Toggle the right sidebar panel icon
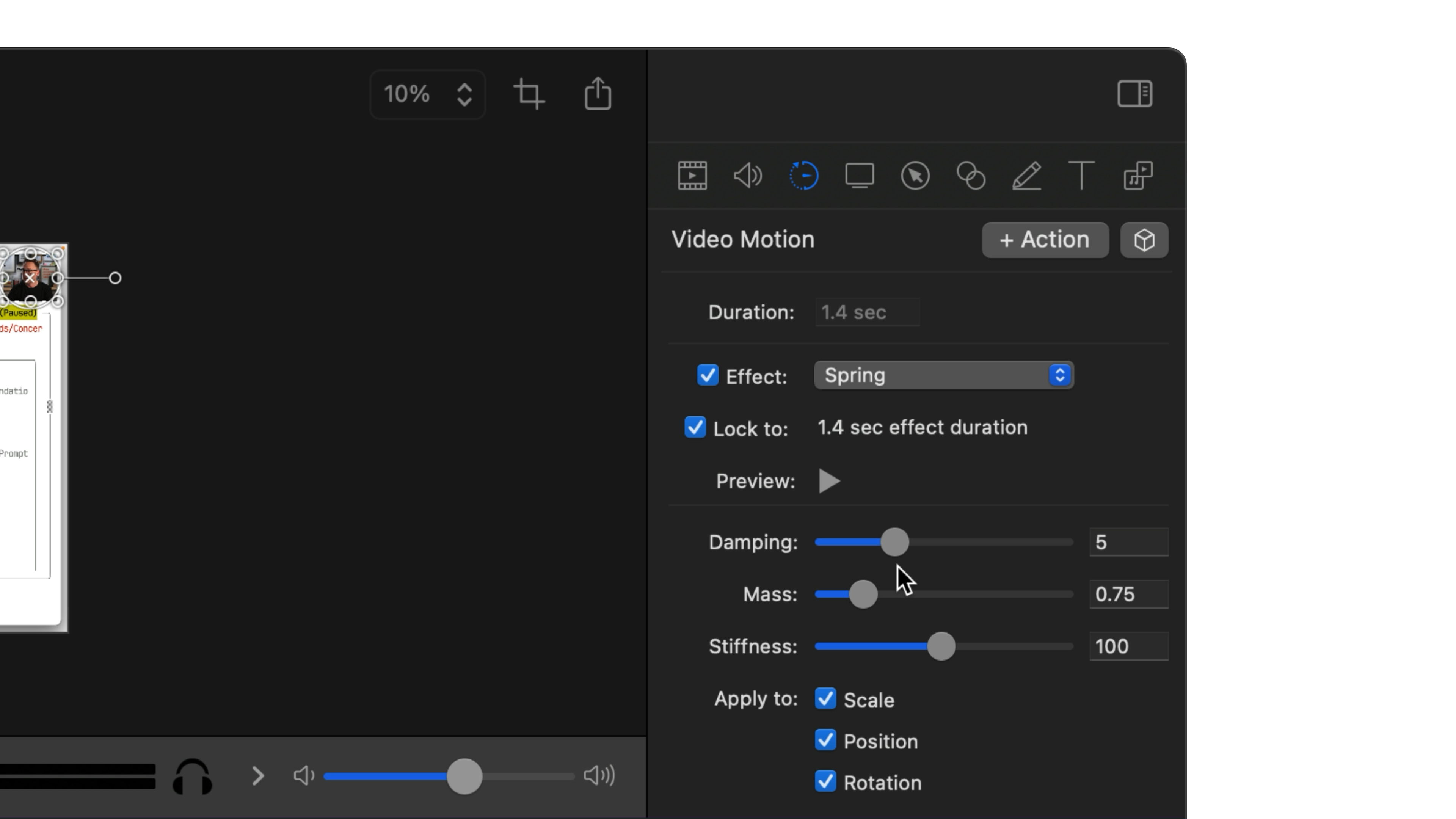 [1134, 94]
